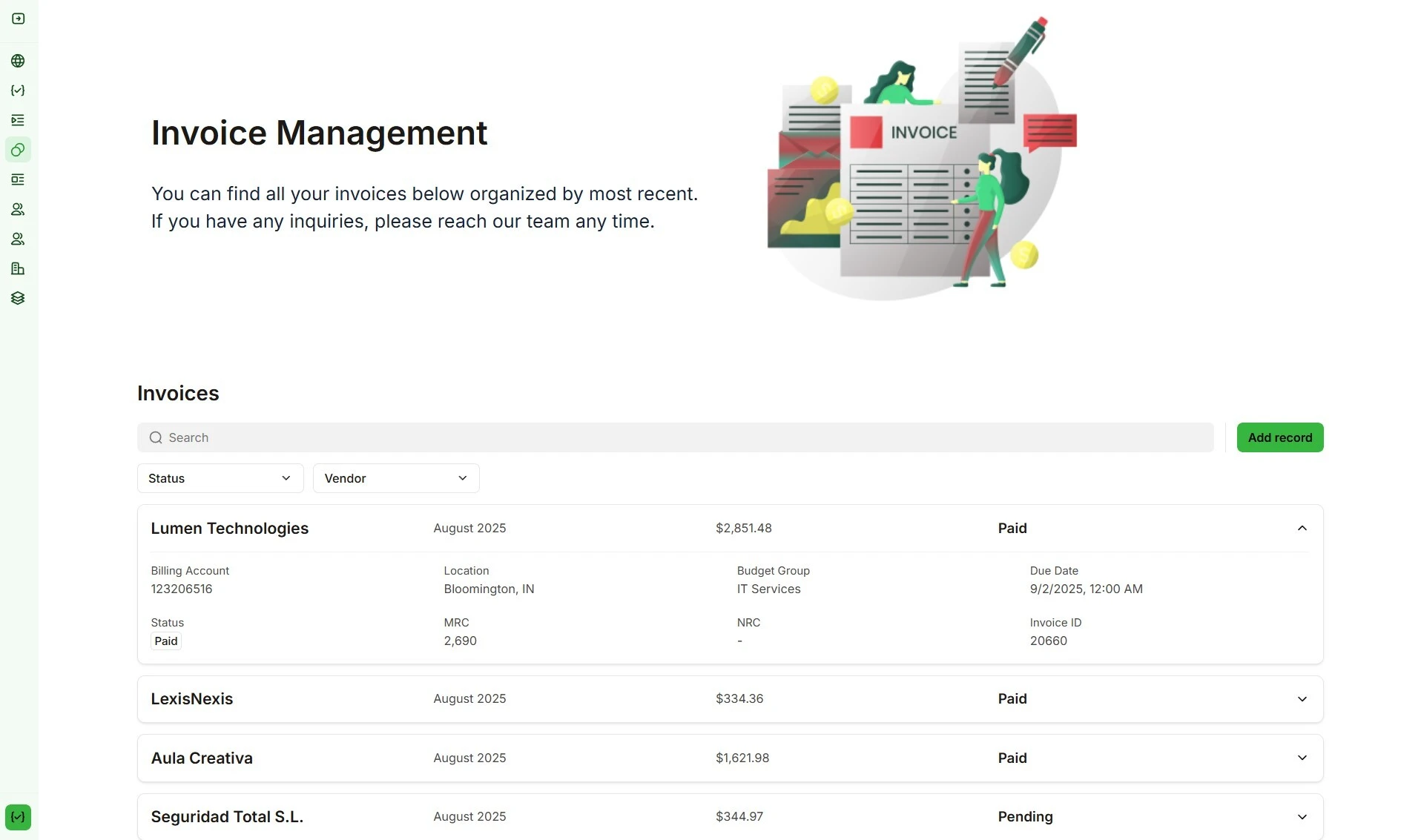1401x840 pixels.
Task: Open the Vendor filter dropdown
Action: click(396, 478)
